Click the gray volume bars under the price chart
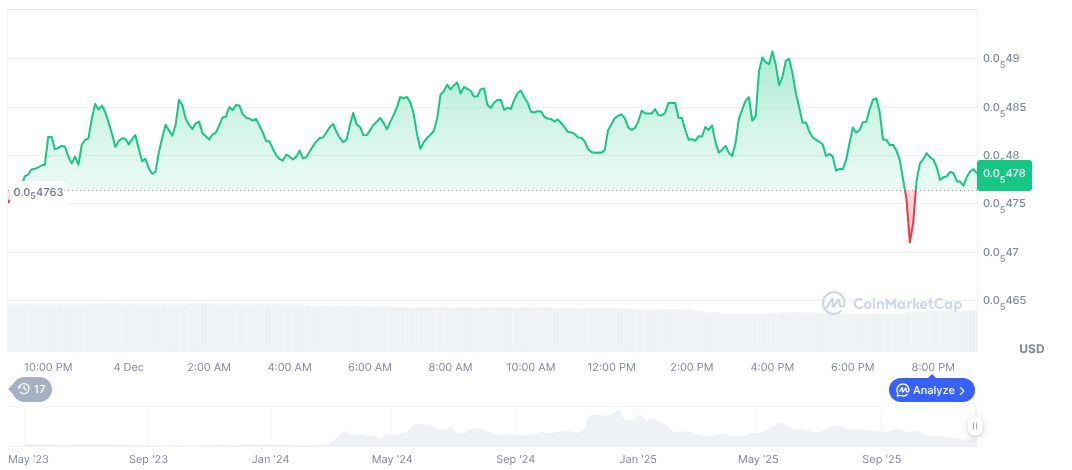This screenshot has height=470, width=1072. click(400, 328)
